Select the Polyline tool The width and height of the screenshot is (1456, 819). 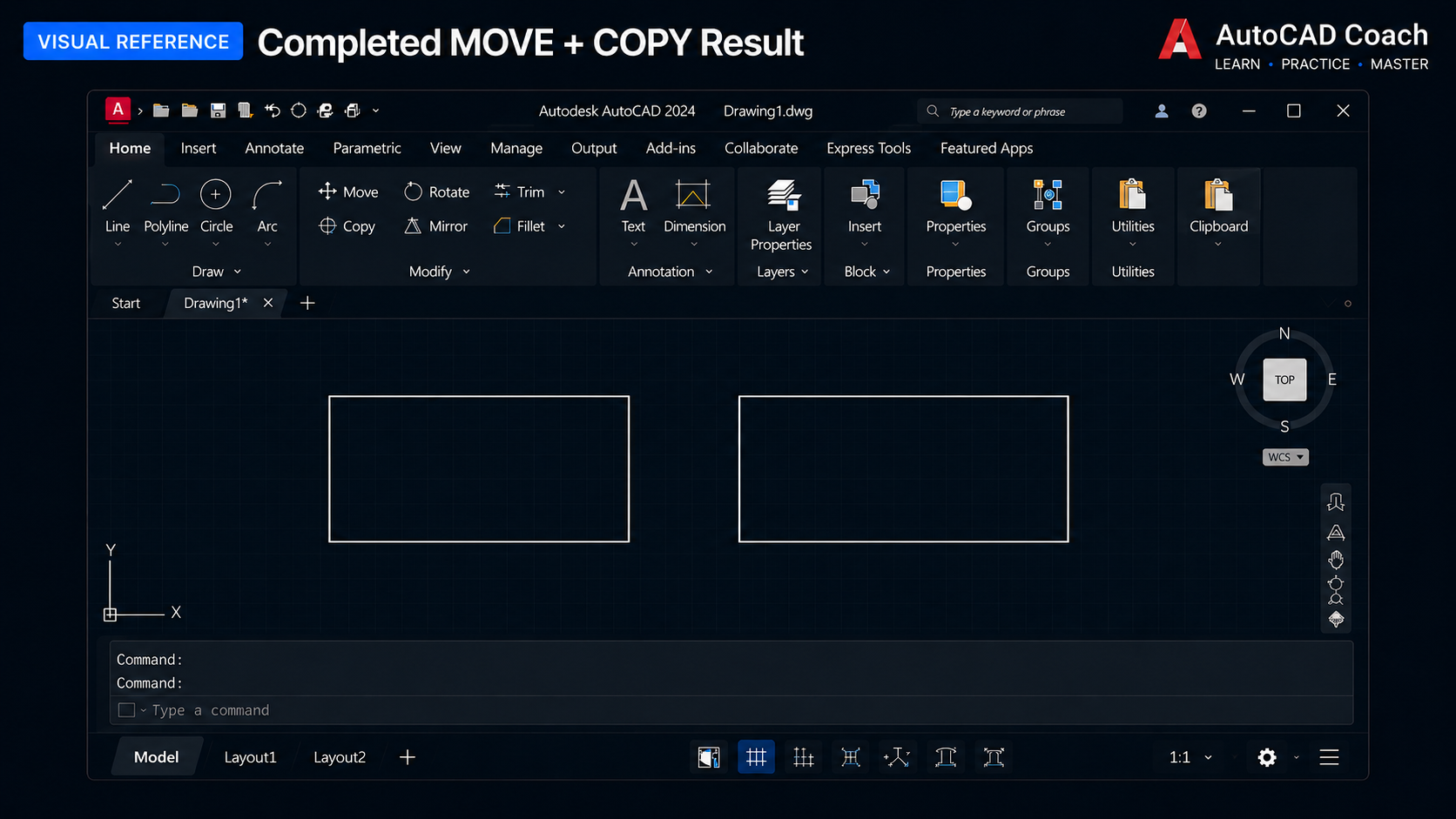[x=165, y=207]
